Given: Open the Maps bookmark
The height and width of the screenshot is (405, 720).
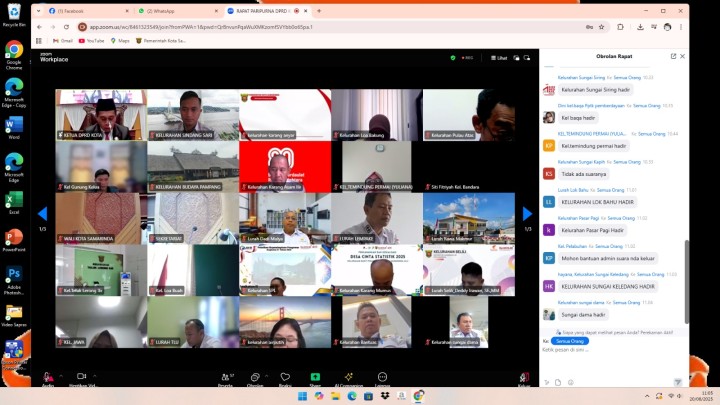Looking at the screenshot, I should (120, 41).
